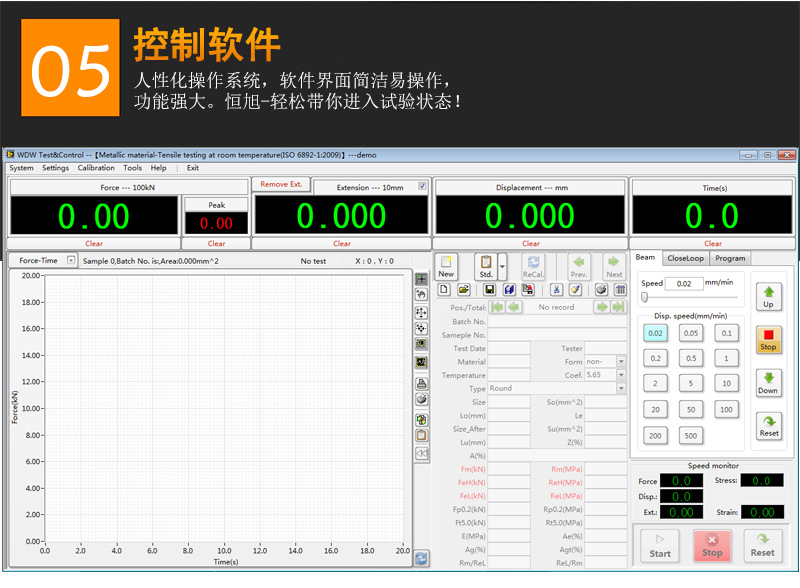The width and height of the screenshot is (800, 588).
Task: Open the Std. dropdown arrow
Action: pos(502,266)
